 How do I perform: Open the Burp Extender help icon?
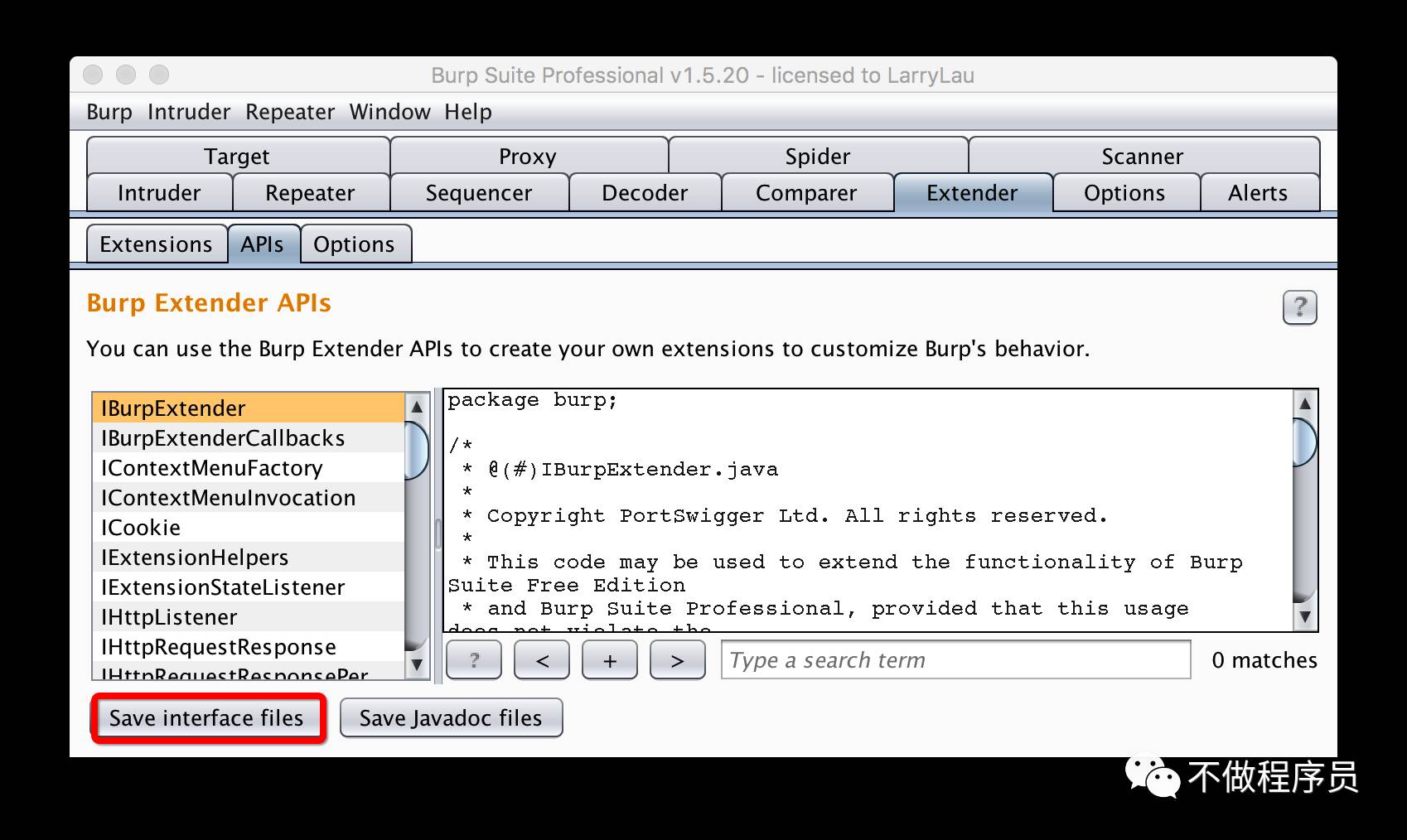click(1299, 307)
